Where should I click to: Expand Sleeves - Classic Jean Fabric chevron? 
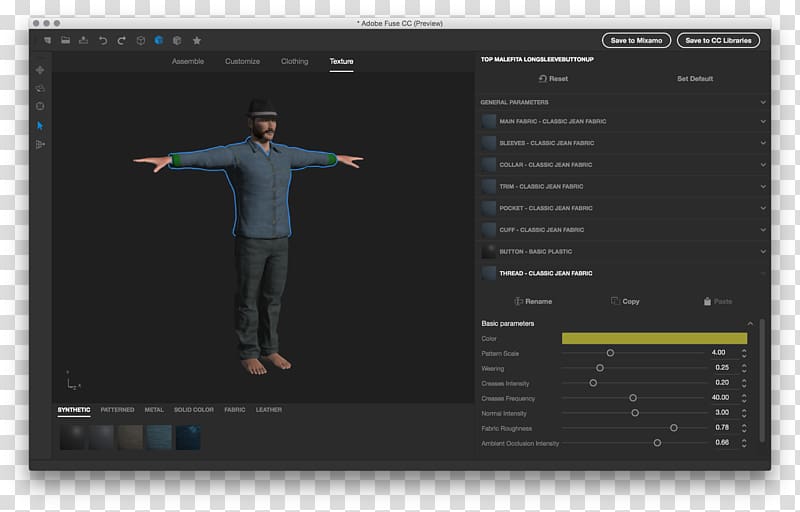(x=763, y=143)
